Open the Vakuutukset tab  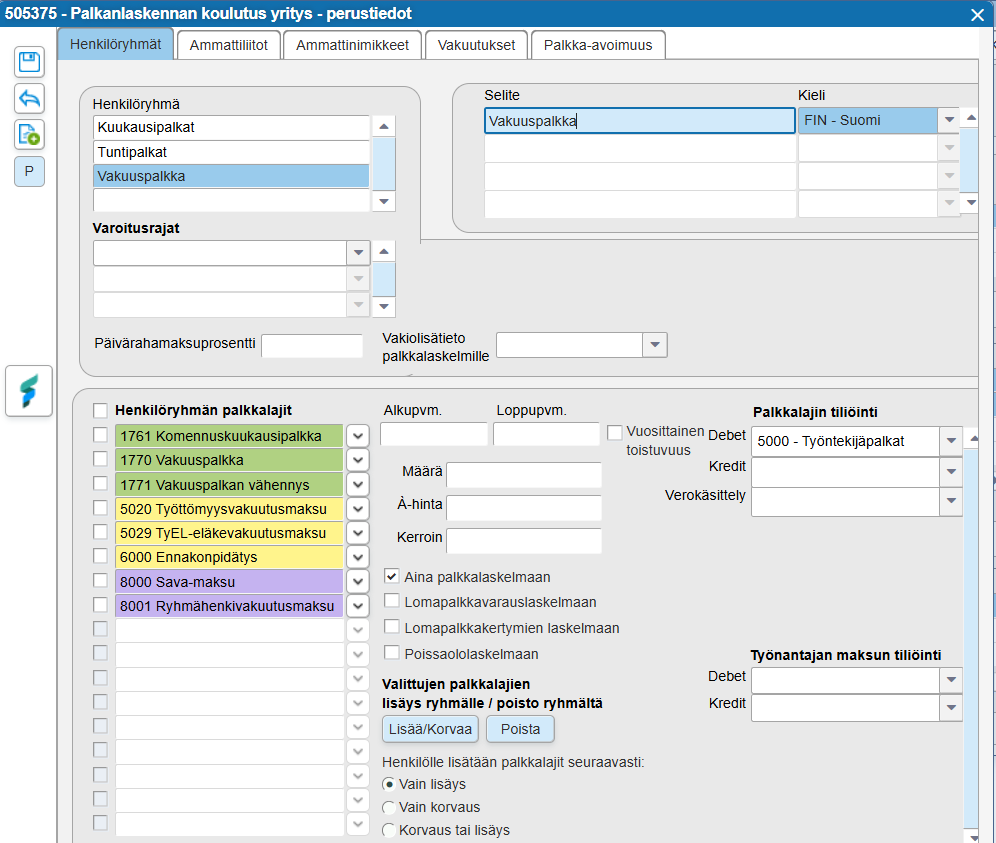tap(476, 45)
